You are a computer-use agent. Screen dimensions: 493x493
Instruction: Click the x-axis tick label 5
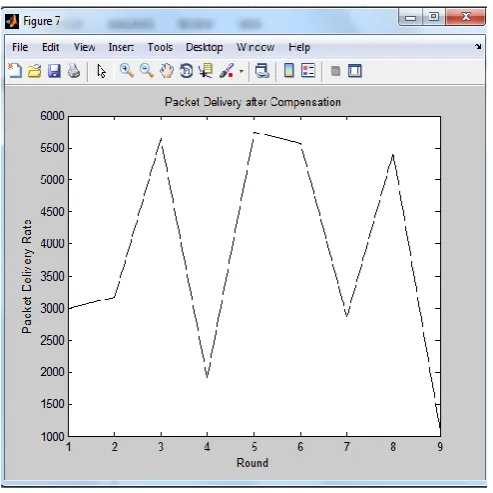coord(254,447)
